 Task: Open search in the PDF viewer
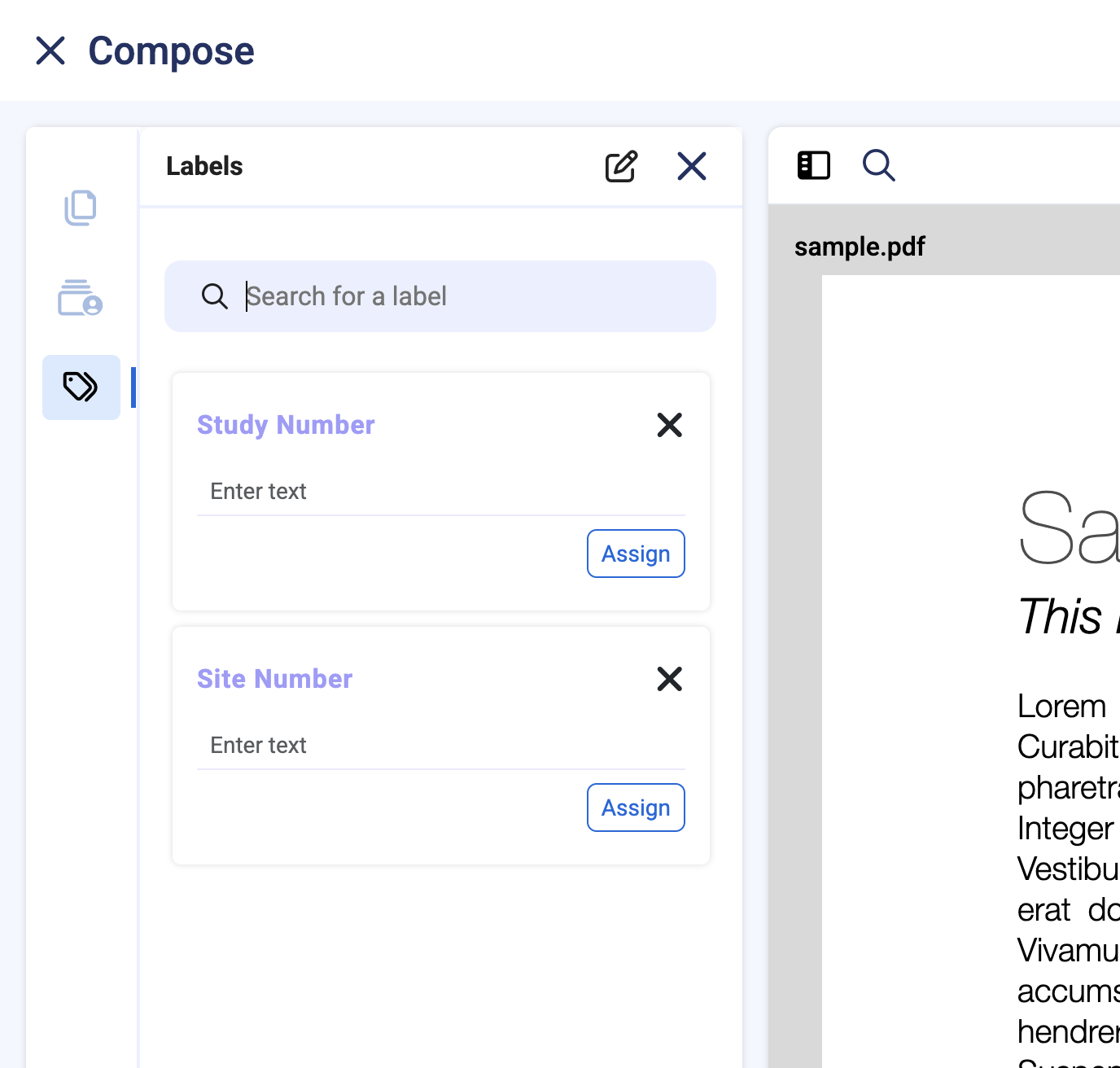click(879, 165)
